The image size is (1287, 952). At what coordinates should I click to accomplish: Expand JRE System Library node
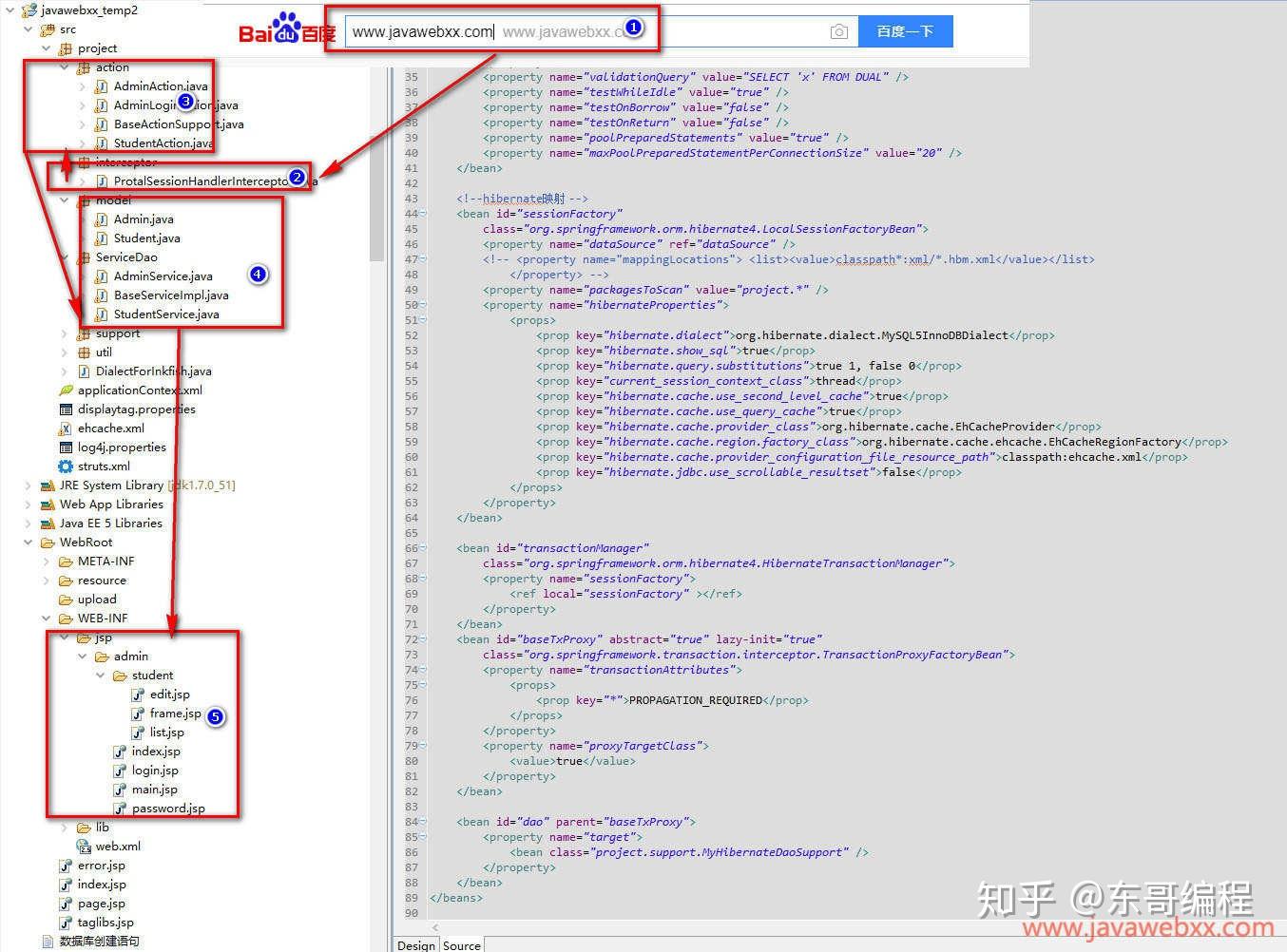click(x=29, y=486)
